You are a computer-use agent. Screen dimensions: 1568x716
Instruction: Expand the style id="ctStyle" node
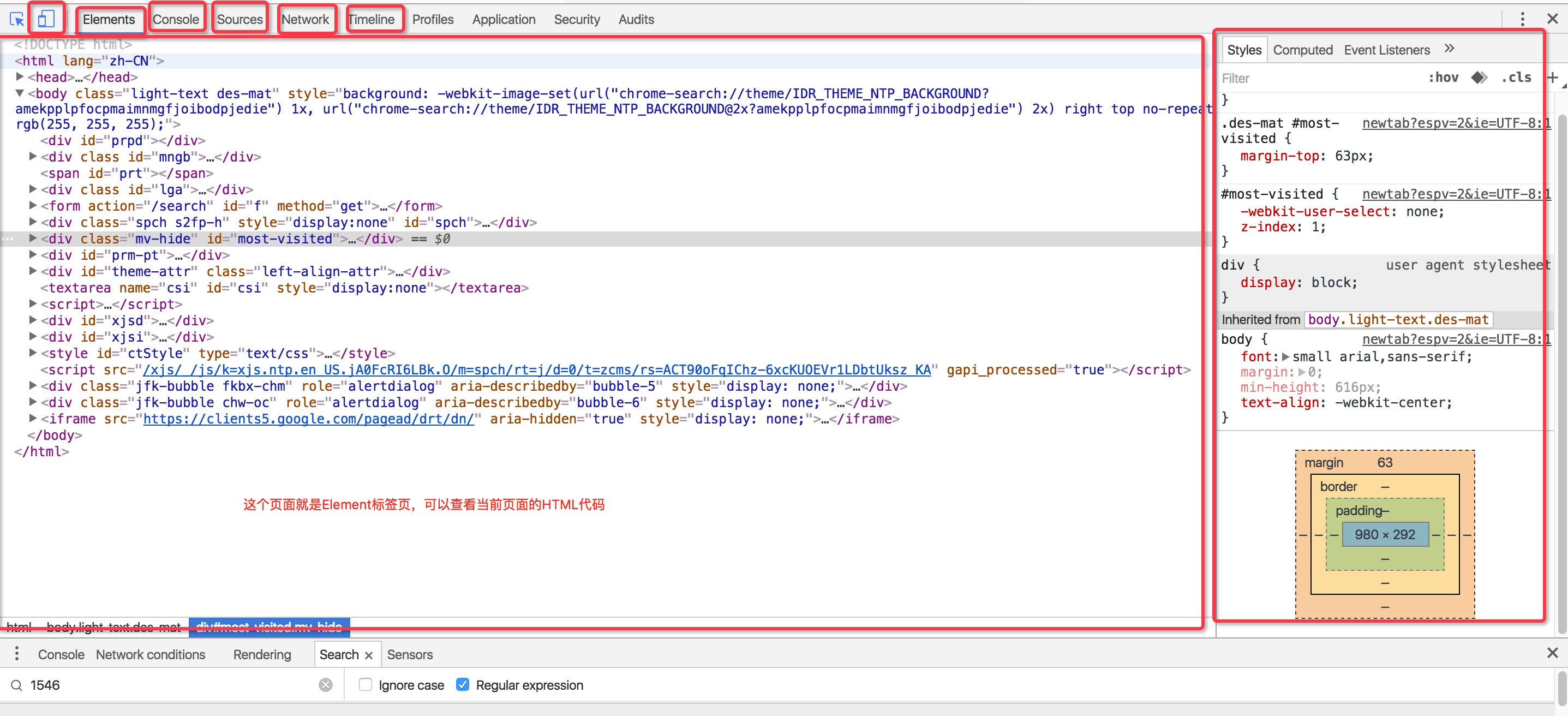[33, 353]
